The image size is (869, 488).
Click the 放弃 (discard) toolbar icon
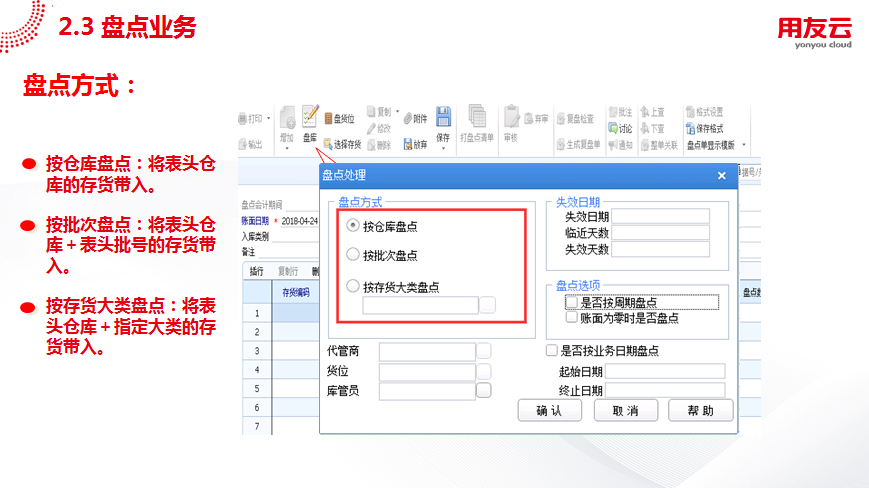408,144
